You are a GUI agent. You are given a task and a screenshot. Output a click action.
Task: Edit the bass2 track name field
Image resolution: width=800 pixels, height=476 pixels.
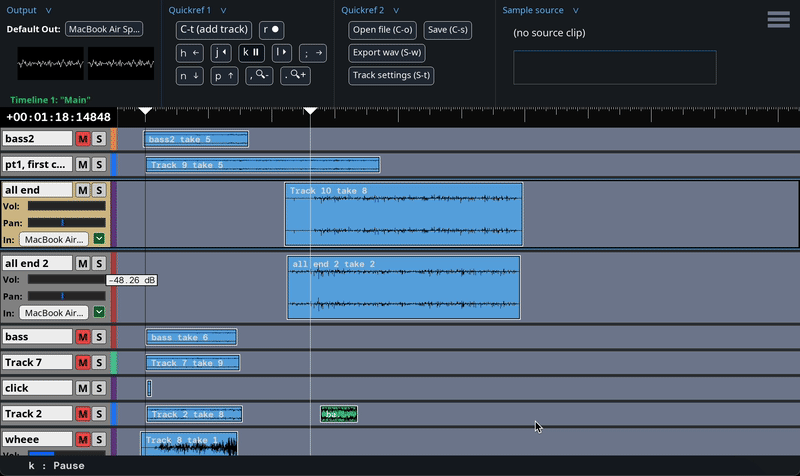click(x=37, y=139)
